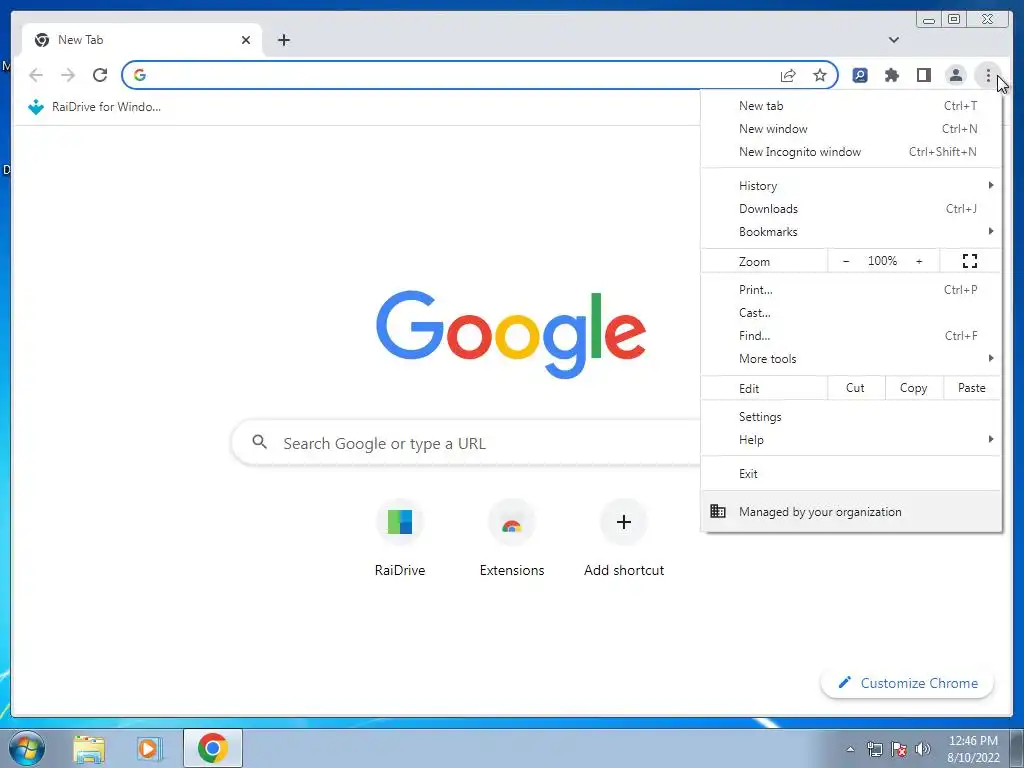1024x768 pixels.
Task: Enter fullscreen with the zoom row icon
Action: 970,261
